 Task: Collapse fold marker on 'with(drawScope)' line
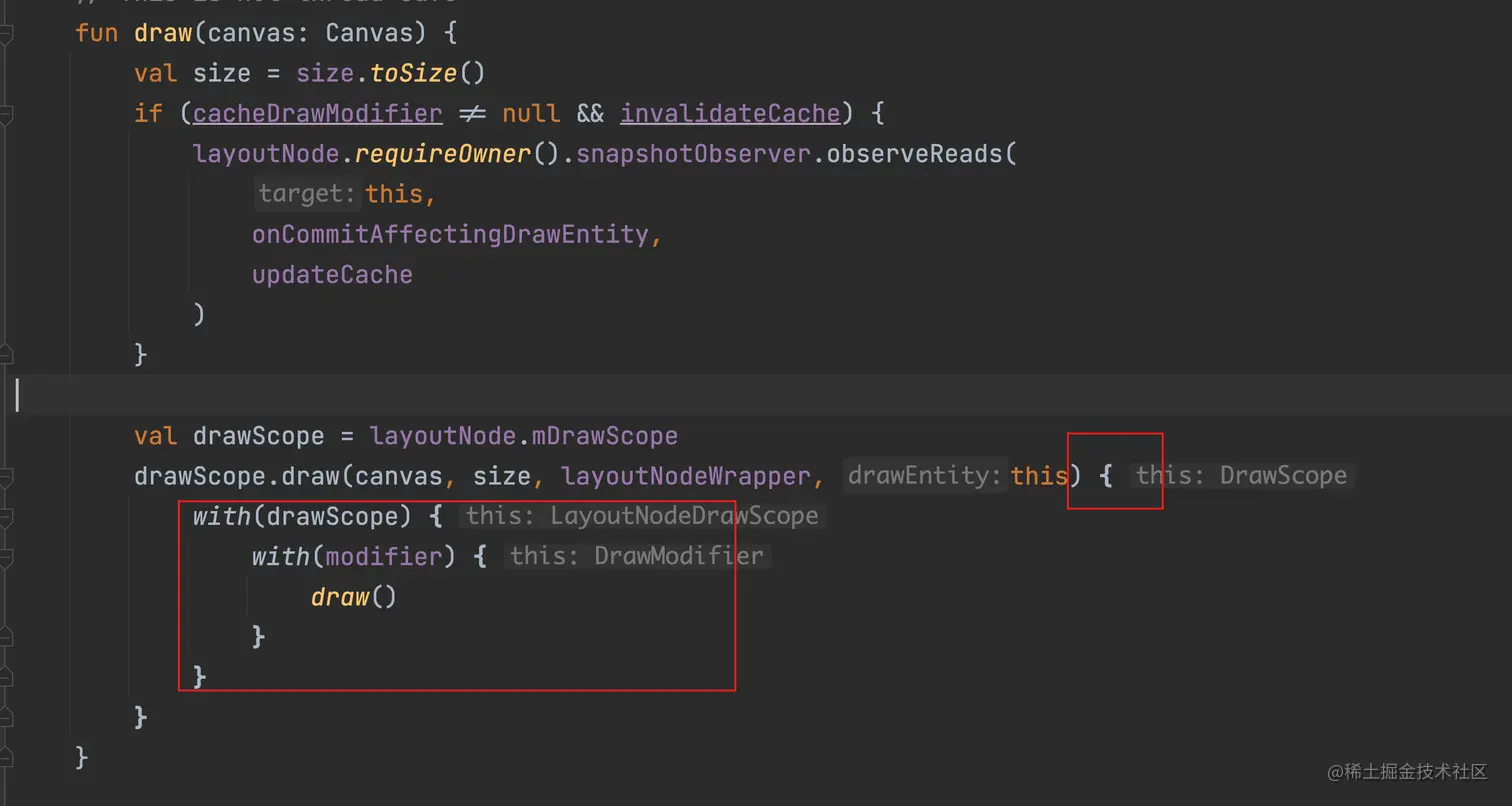pos(6,518)
